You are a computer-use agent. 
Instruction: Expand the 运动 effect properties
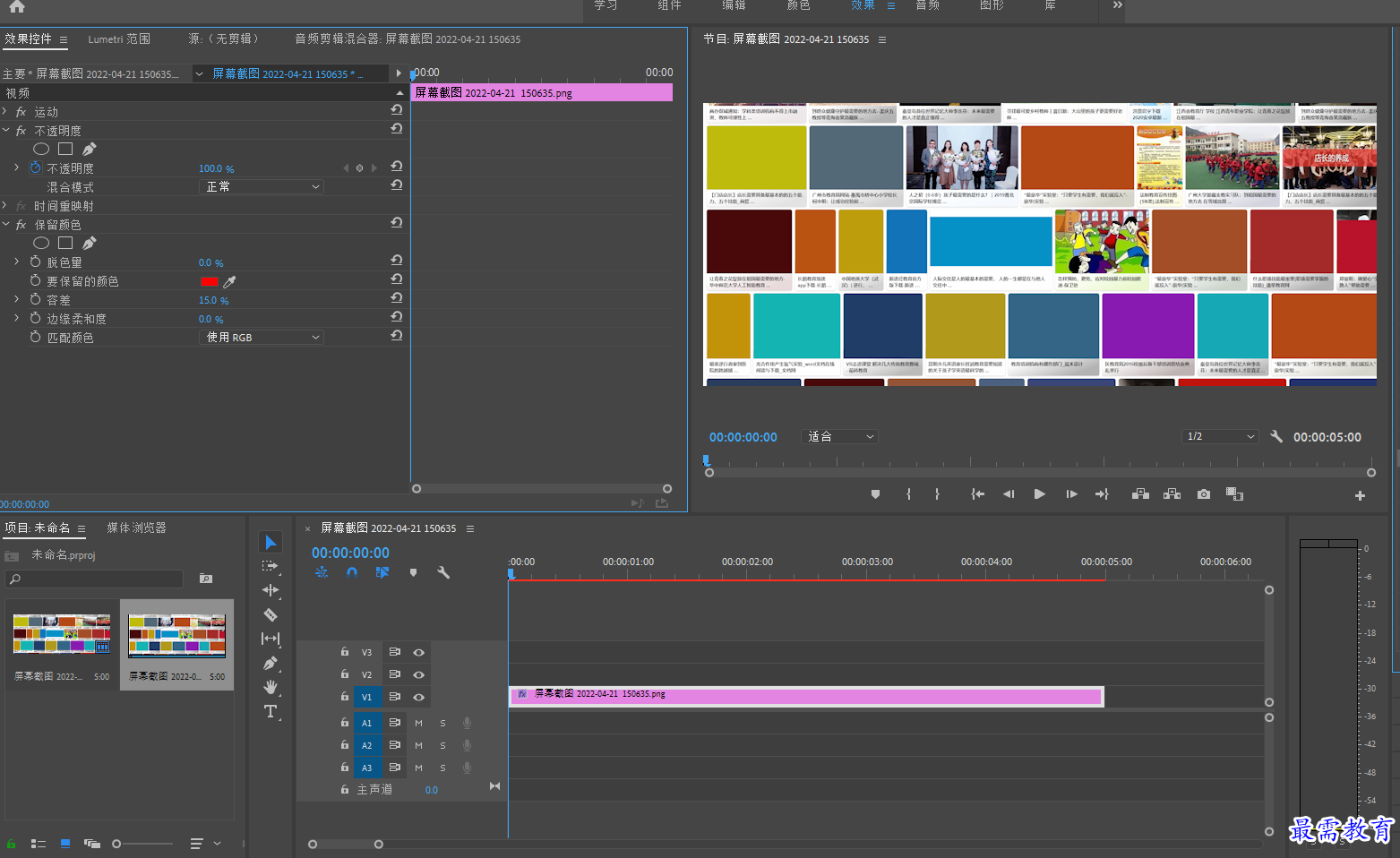(x=5, y=112)
